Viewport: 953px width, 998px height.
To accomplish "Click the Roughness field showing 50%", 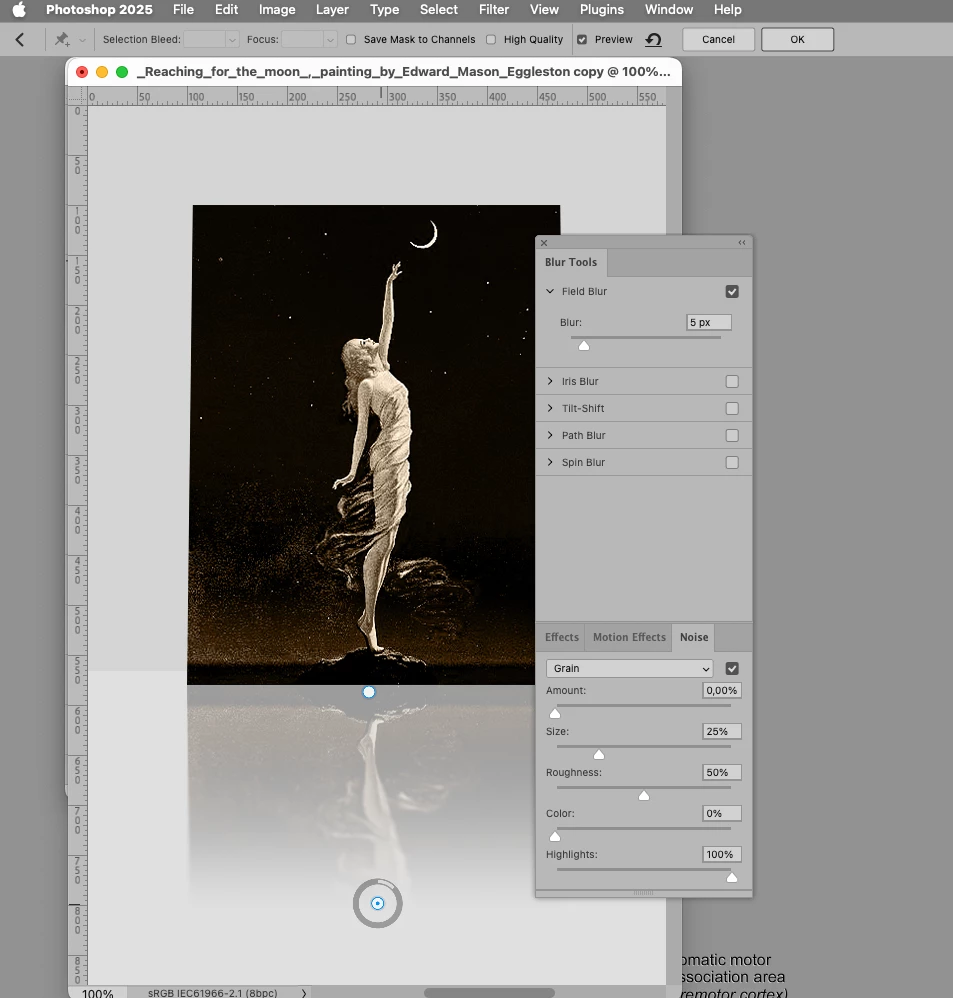I will pyautogui.click(x=722, y=773).
